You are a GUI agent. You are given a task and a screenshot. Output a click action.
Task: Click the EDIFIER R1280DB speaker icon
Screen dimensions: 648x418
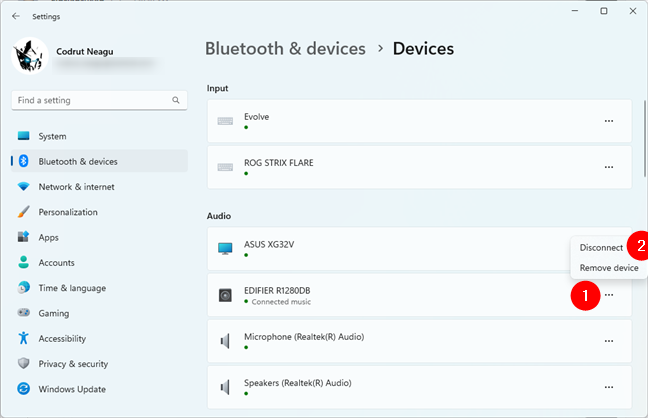(x=225, y=295)
